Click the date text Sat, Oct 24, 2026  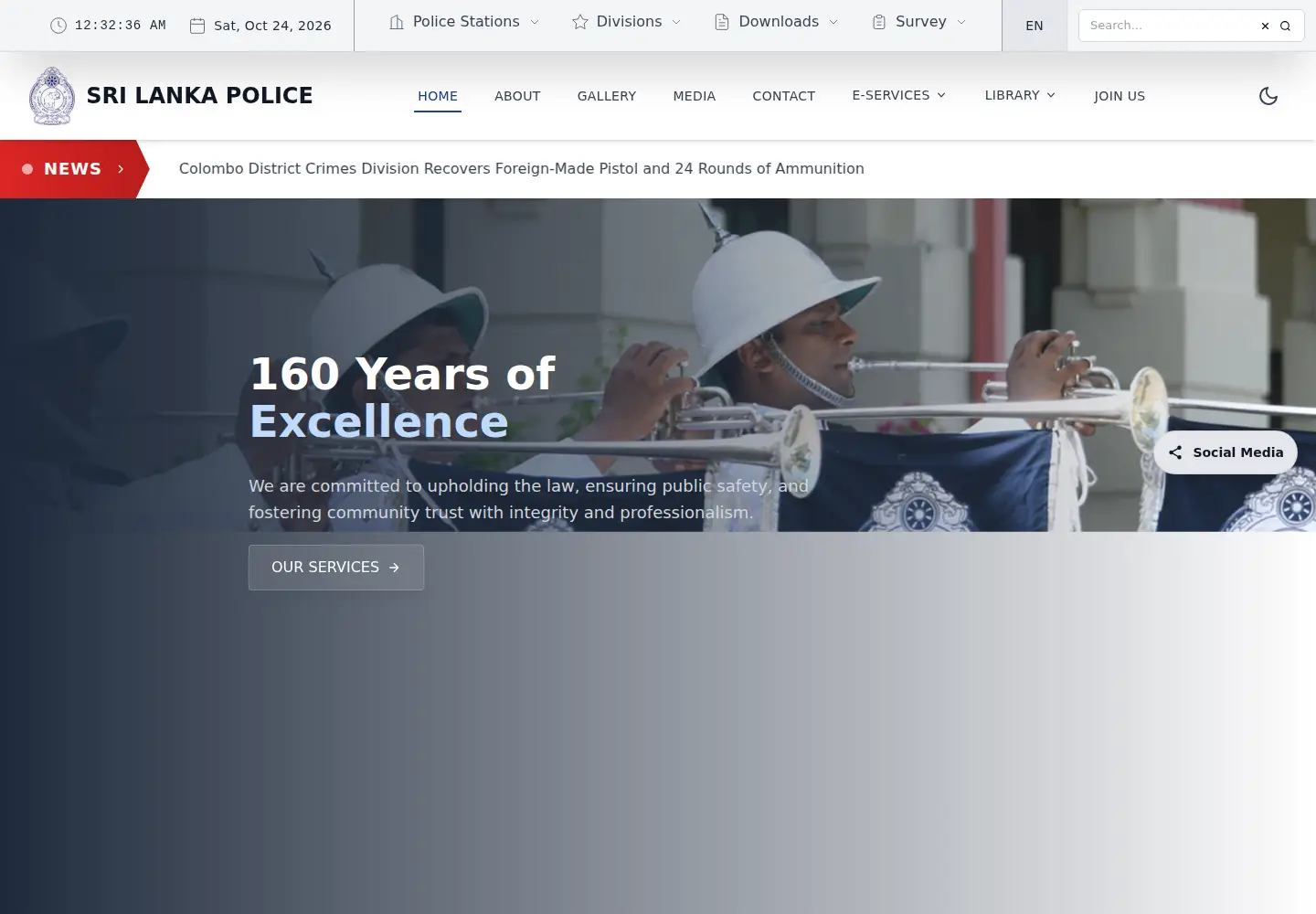(x=272, y=26)
